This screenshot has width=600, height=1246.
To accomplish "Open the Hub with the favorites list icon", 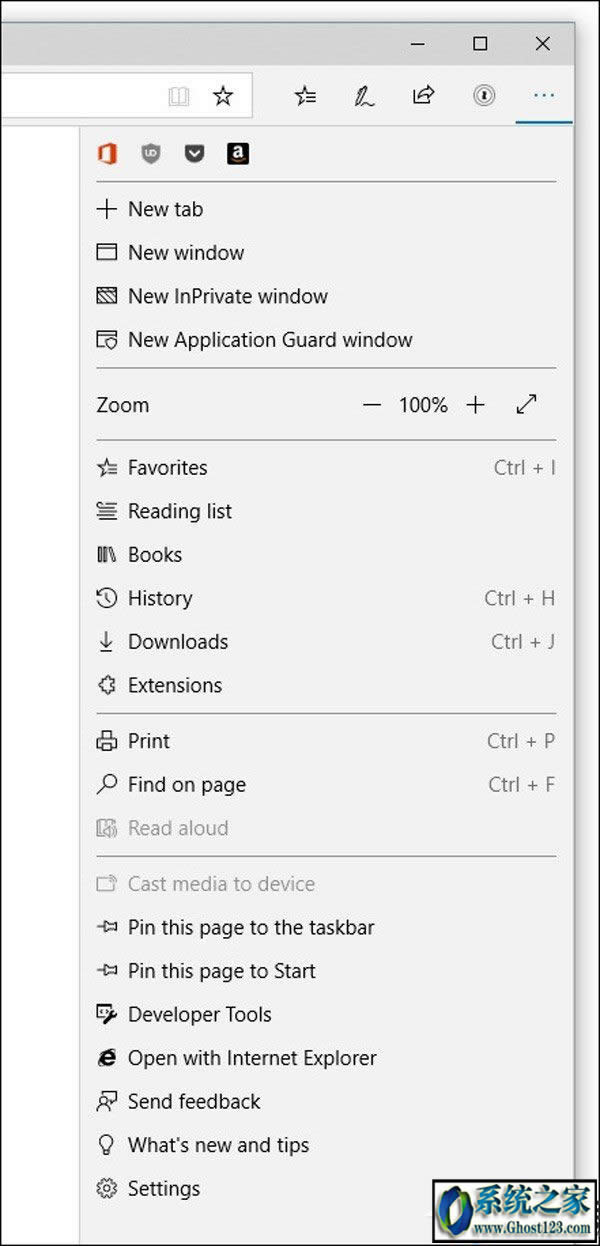I will point(305,95).
